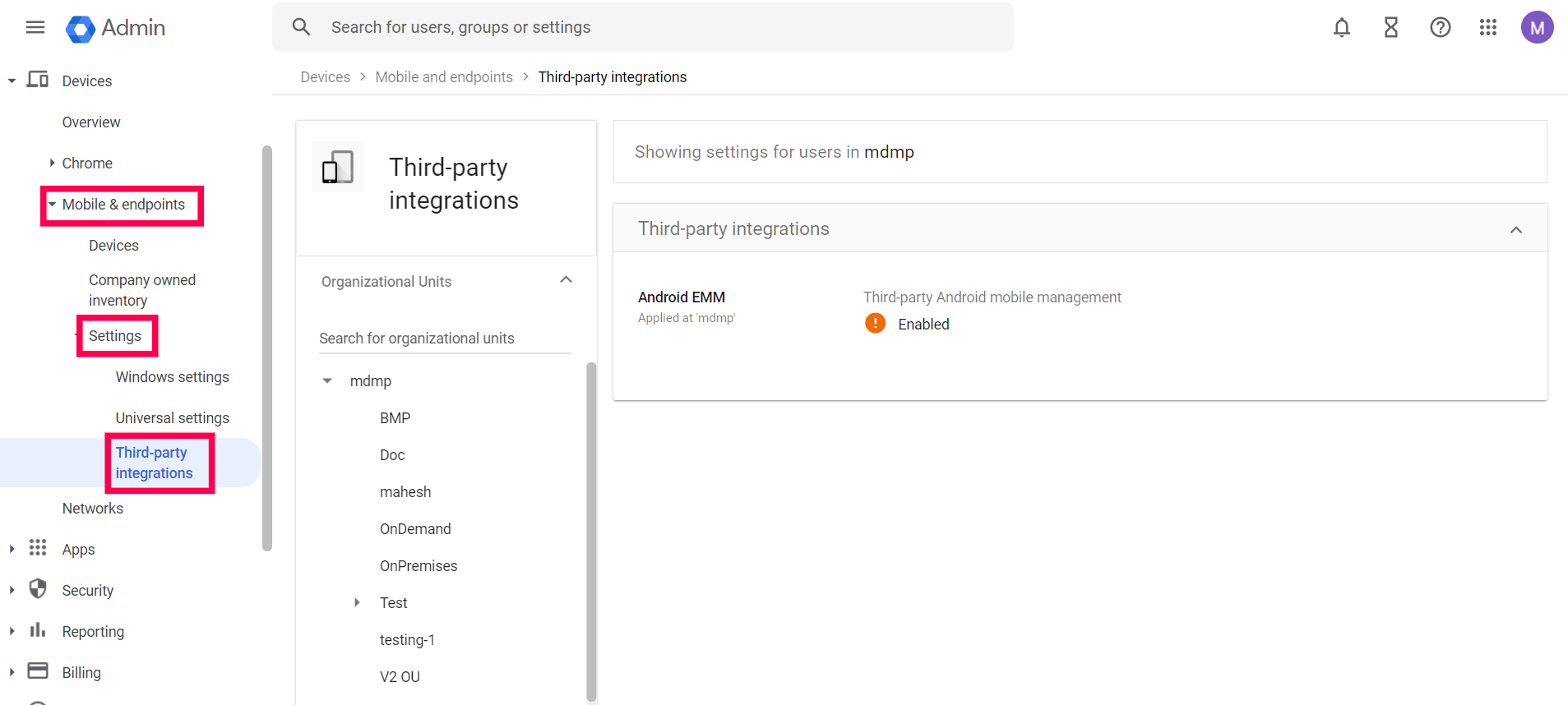Image resolution: width=1568 pixels, height=705 pixels.
Task: Collapse the Third-party integrations panel
Action: point(1515,230)
